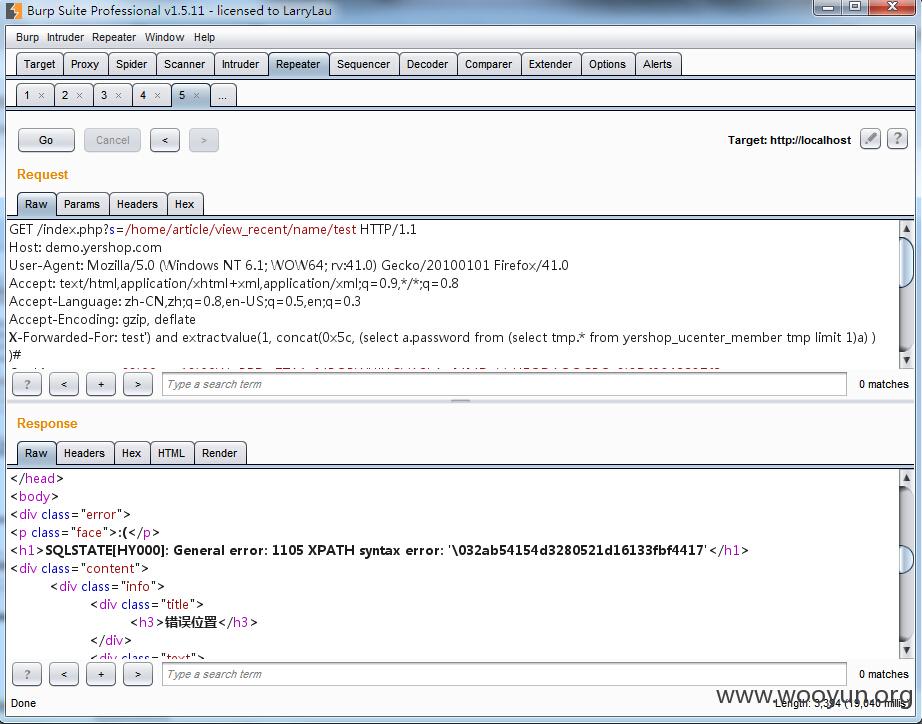Click previous match '<' in response search
The width and height of the screenshot is (922, 724).
point(64,674)
